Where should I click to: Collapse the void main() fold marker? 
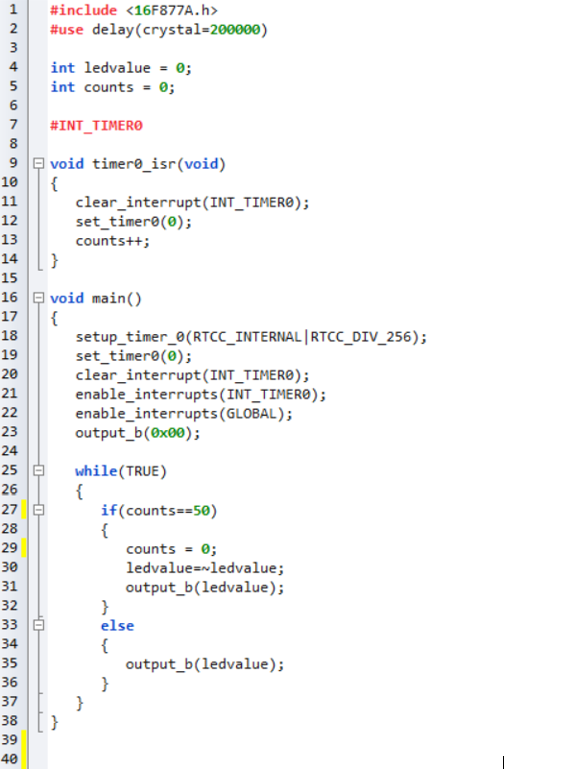click(38, 298)
